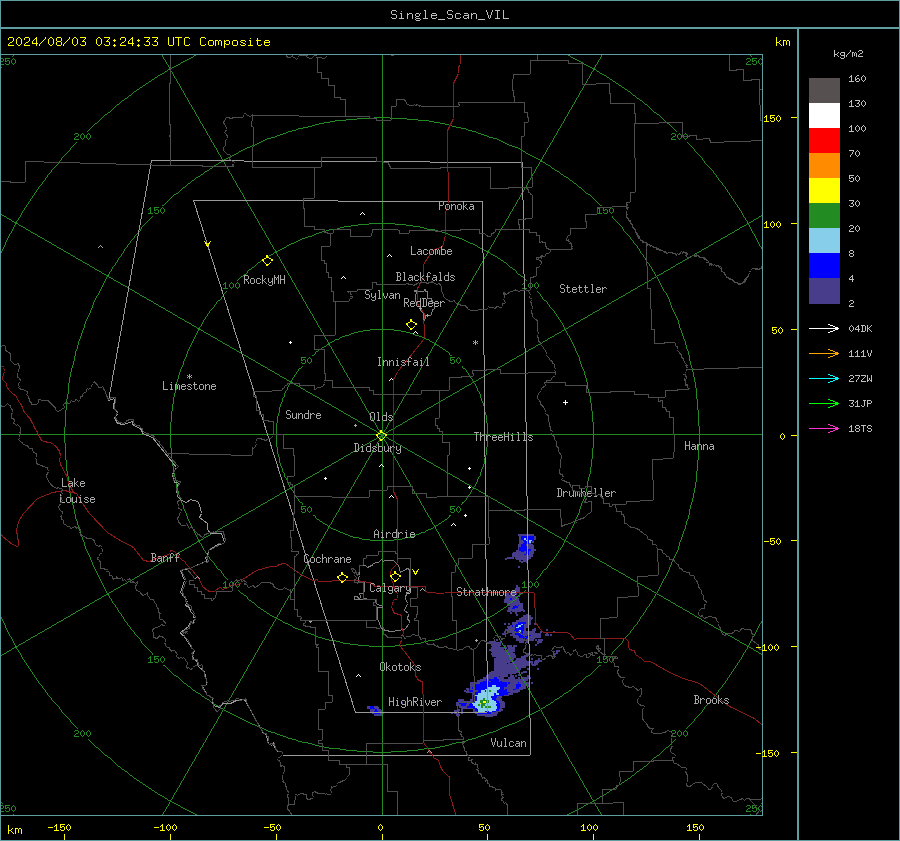
Task: Click the yellow diamond marker above Calgary
Action: [395, 576]
